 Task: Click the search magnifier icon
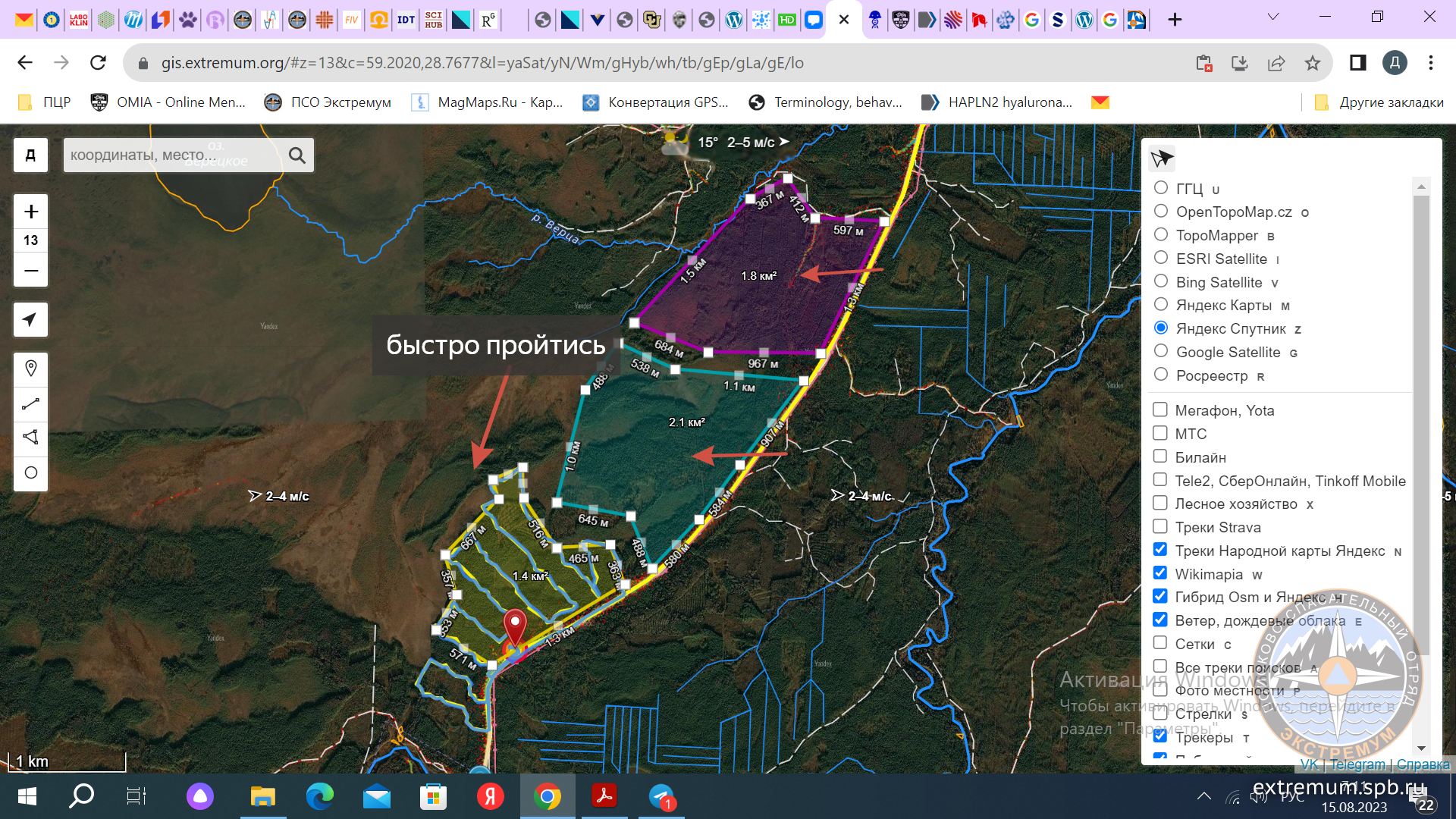click(x=297, y=155)
